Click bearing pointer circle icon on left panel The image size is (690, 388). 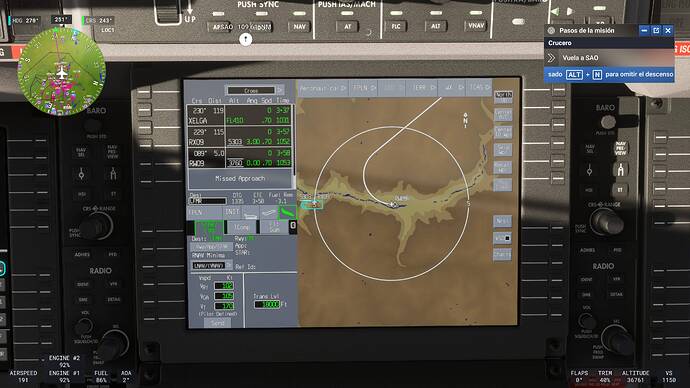[81, 174]
